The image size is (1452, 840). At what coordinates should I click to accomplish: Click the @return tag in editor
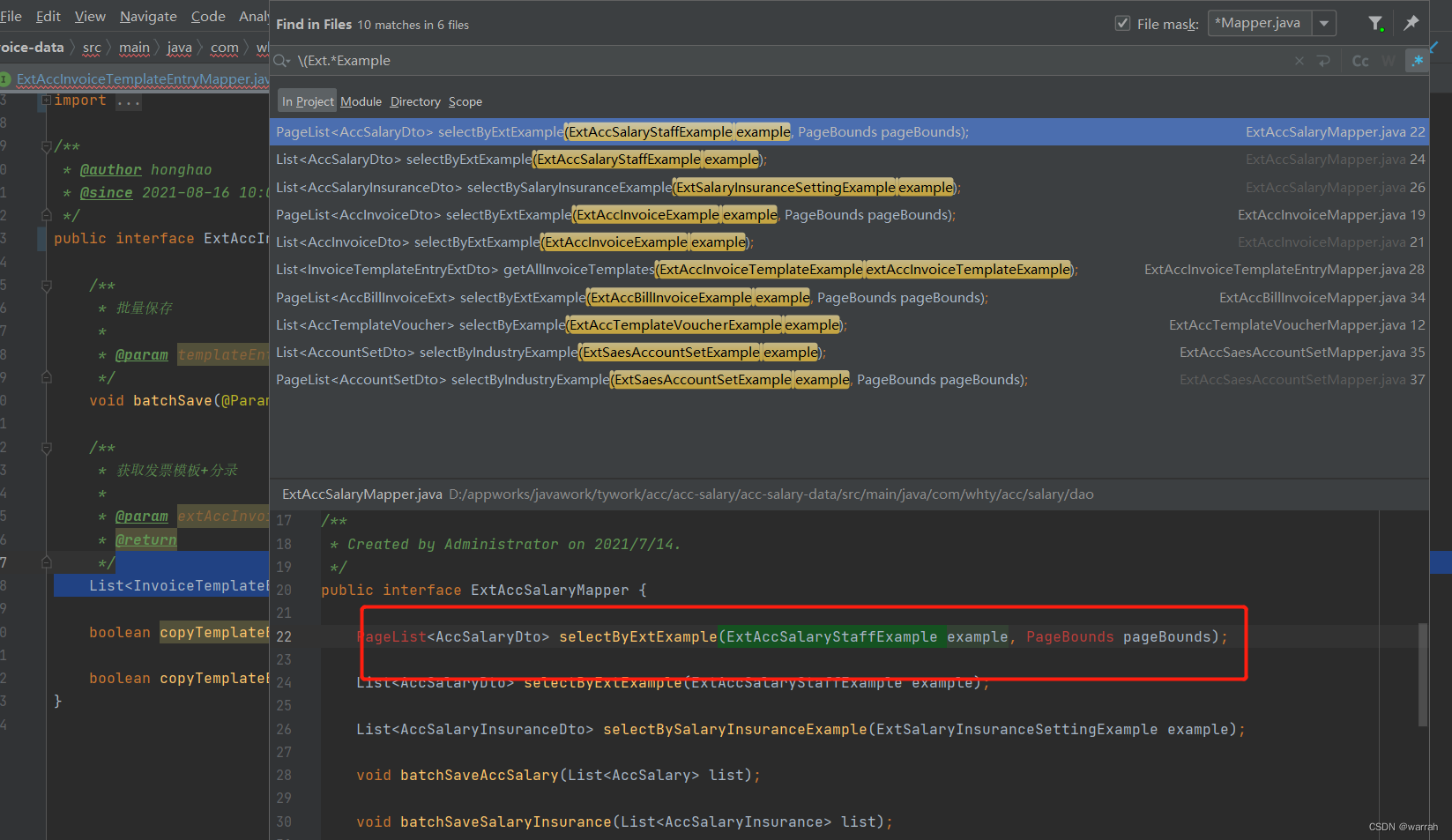(145, 539)
